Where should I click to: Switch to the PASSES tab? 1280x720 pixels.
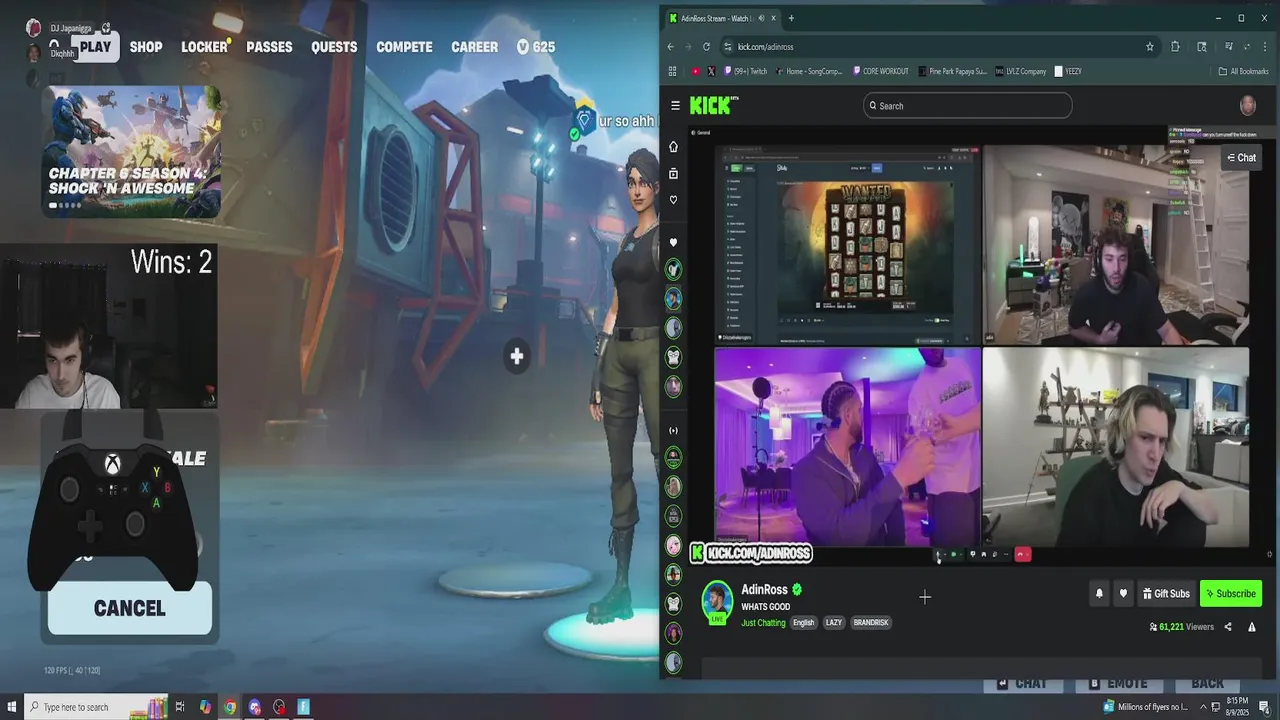[x=269, y=47]
